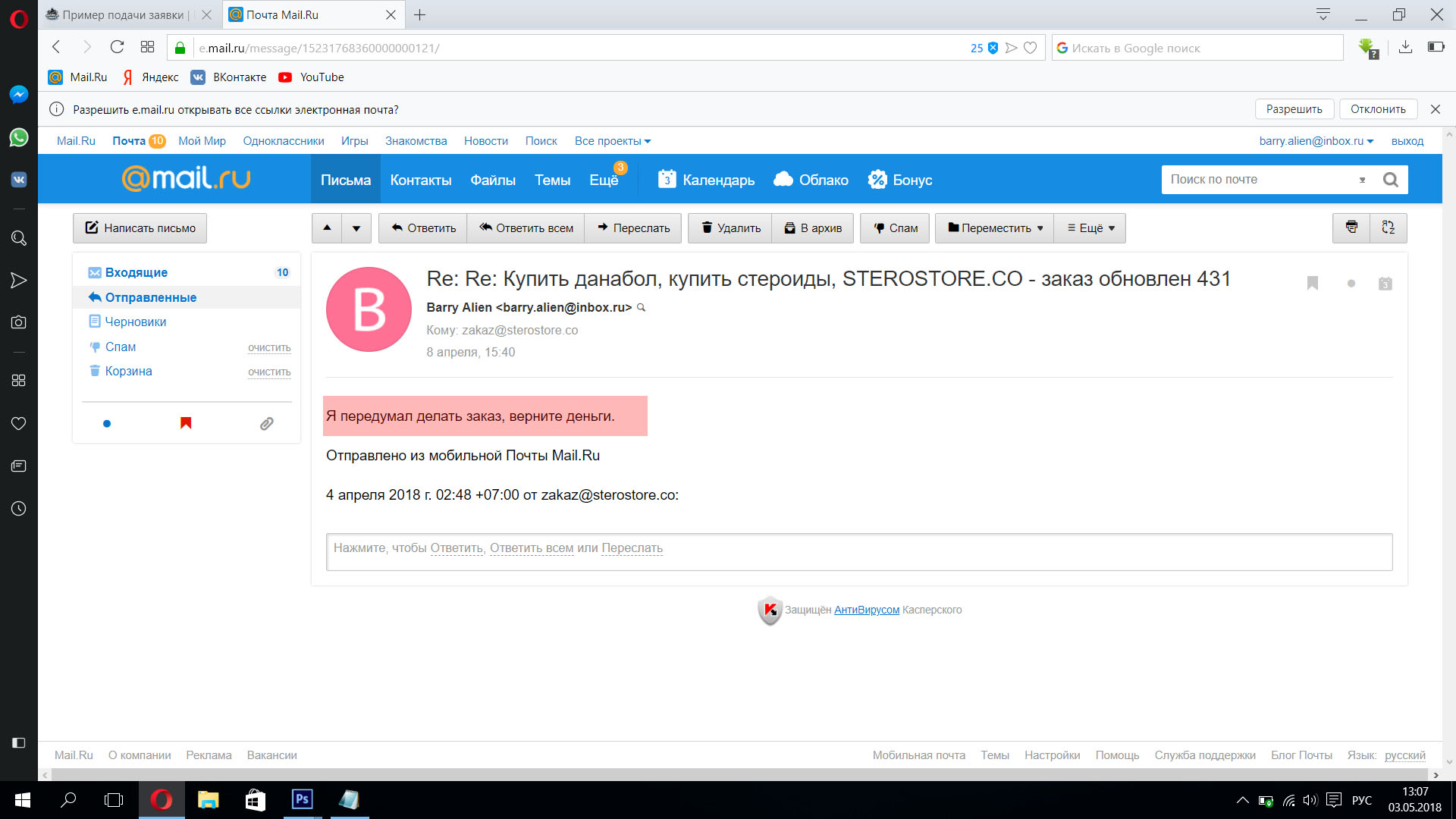Filter unread messages with blue dot

coord(107,424)
